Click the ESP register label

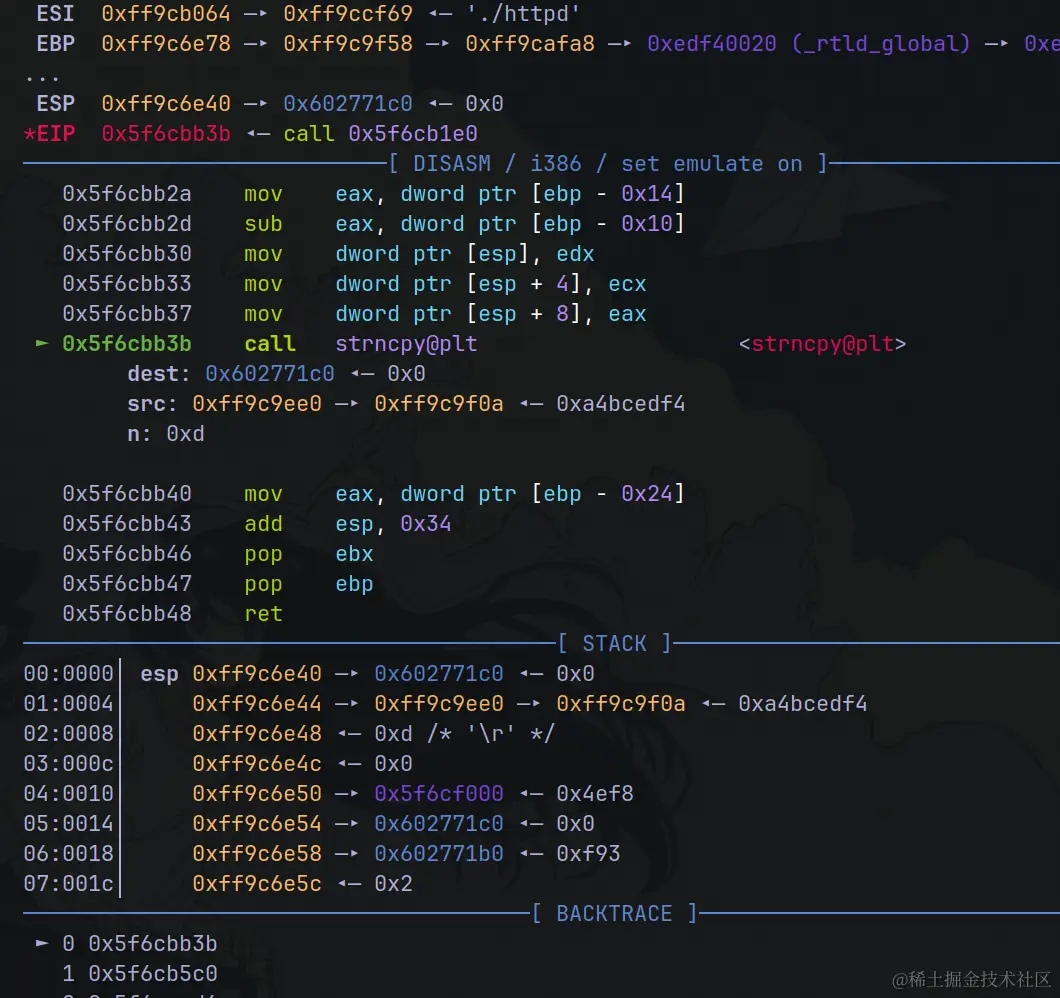coord(55,103)
